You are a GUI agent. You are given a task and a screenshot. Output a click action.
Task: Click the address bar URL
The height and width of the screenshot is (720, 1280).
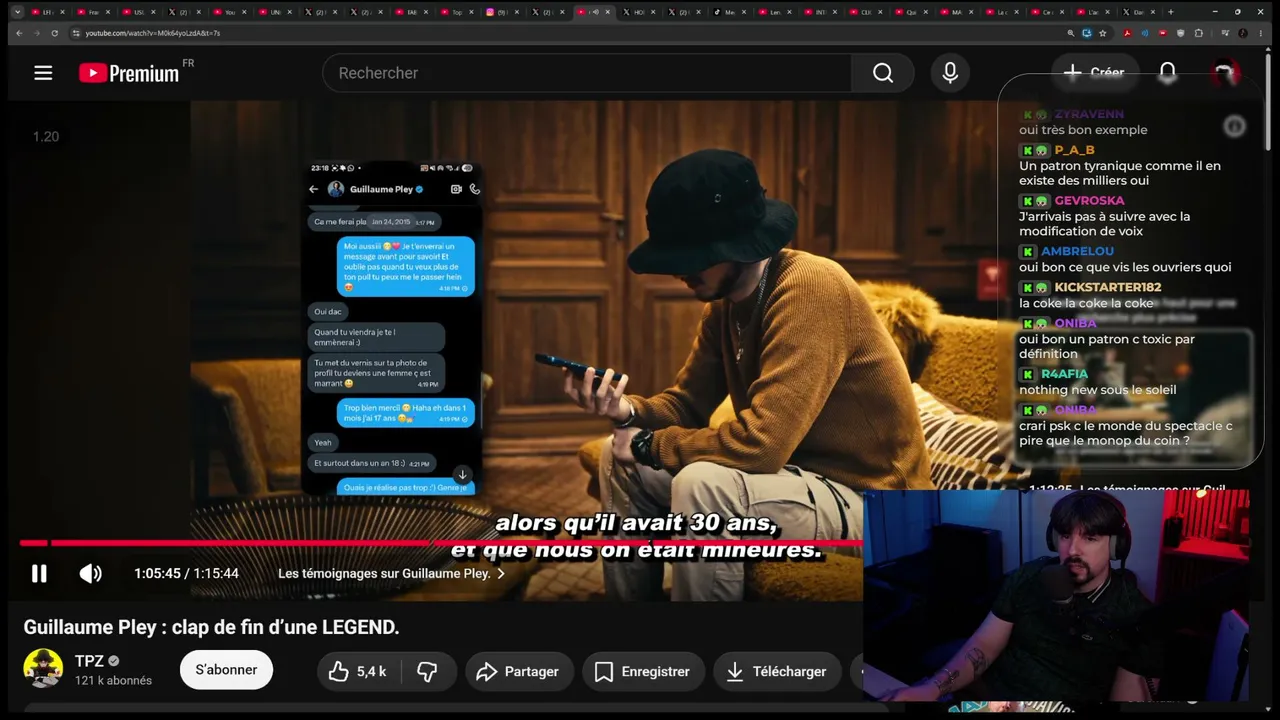click(153, 33)
